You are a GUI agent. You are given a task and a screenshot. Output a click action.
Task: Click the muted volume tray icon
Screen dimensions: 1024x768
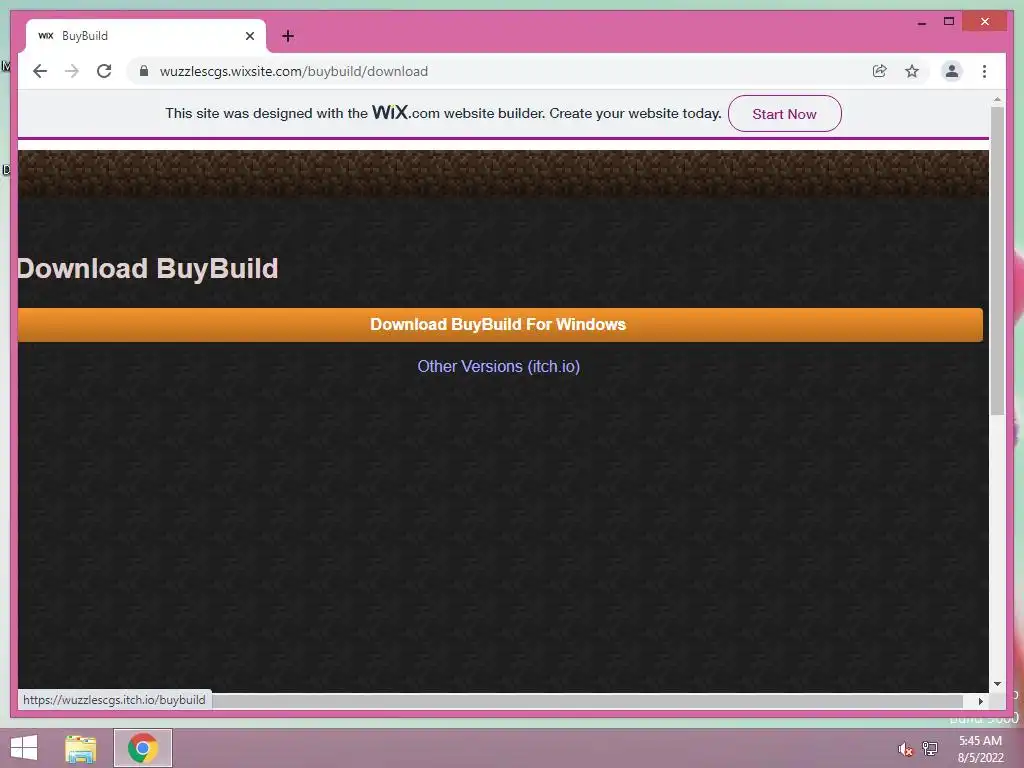point(905,749)
